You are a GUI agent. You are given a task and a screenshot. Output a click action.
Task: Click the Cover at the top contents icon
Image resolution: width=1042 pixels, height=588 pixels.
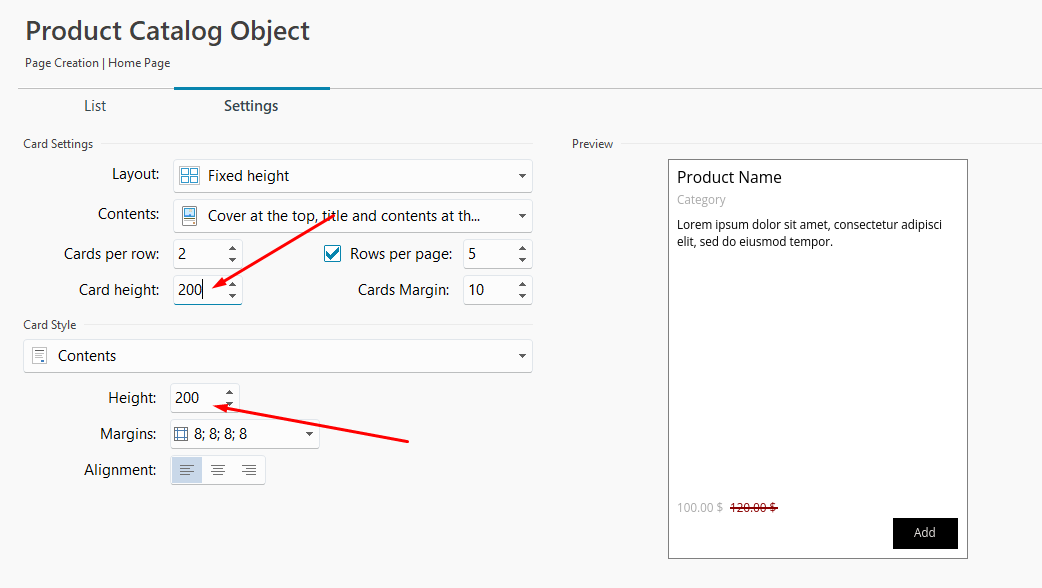[x=189, y=215]
